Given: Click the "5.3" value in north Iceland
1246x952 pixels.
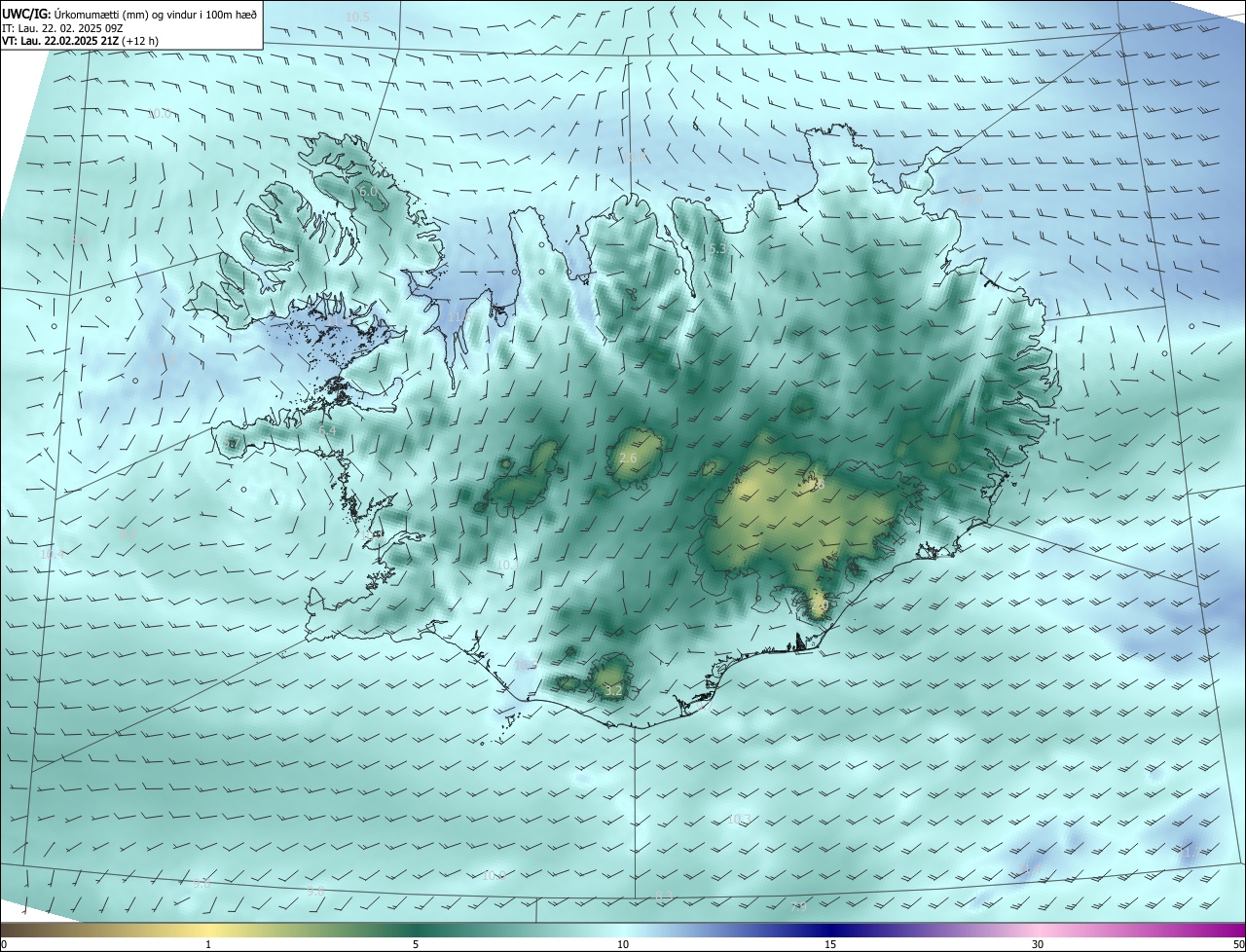Looking at the screenshot, I should pyautogui.click(x=717, y=249).
